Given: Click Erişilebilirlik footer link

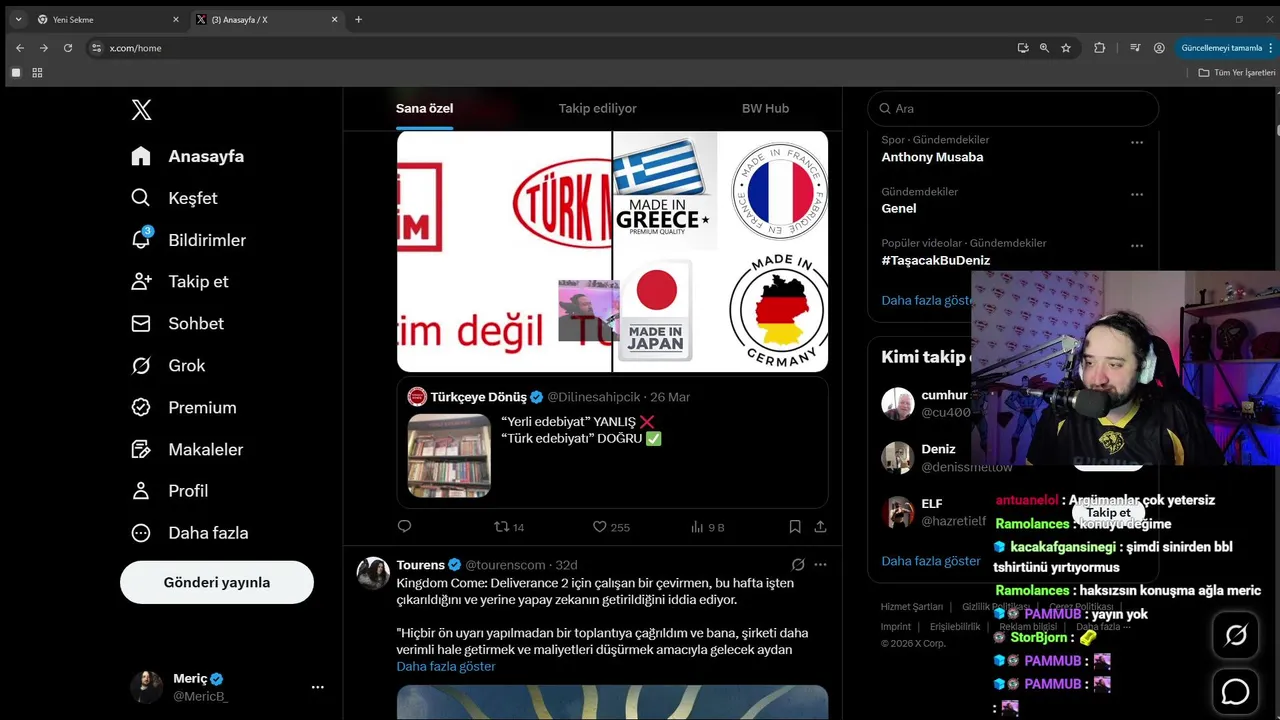Looking at the screenshot, I should pyautogui.click(x=955, y=627).
